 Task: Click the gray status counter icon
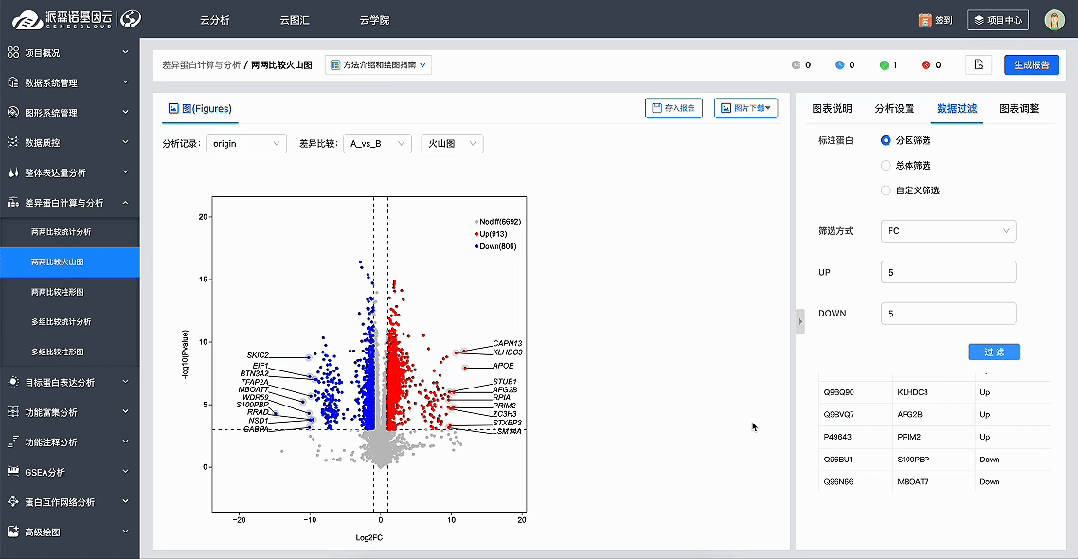point(796,65)
